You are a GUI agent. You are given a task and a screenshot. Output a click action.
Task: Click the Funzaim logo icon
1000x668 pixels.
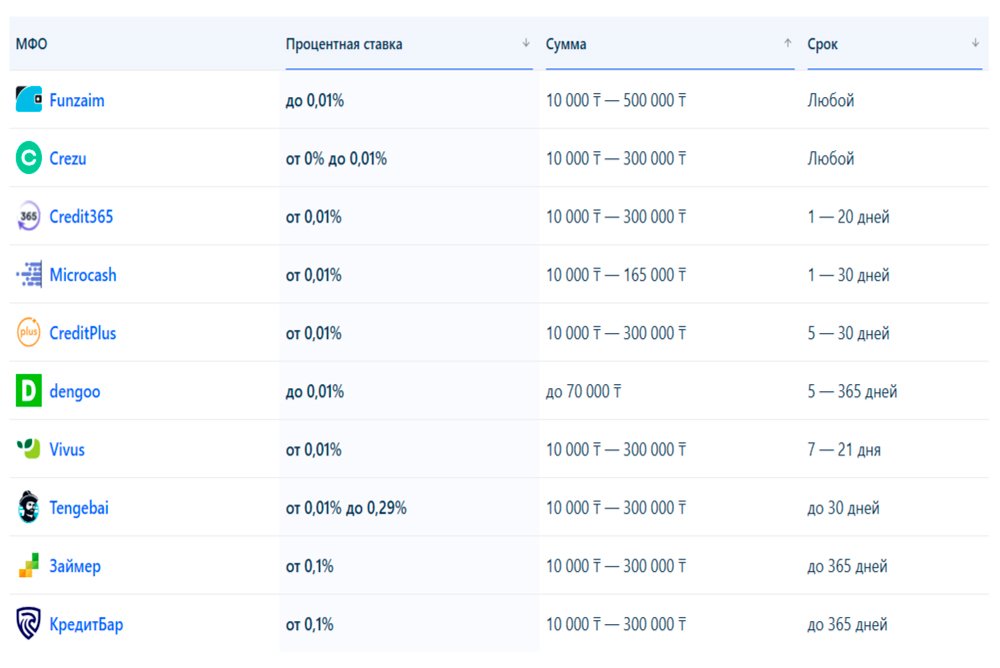[29, 100]
